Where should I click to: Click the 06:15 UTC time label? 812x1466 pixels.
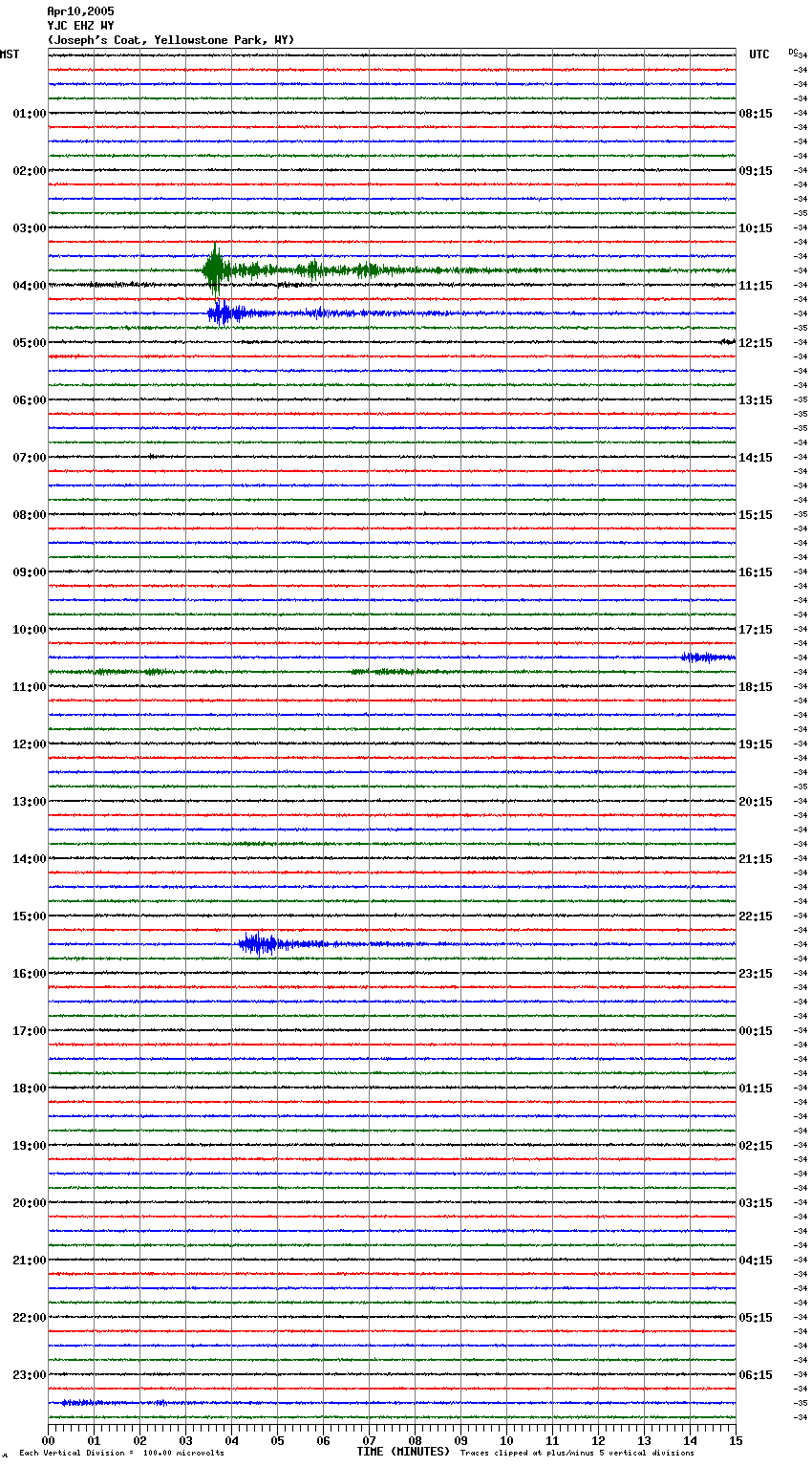pyautogui.click(x=756, y=1375)
